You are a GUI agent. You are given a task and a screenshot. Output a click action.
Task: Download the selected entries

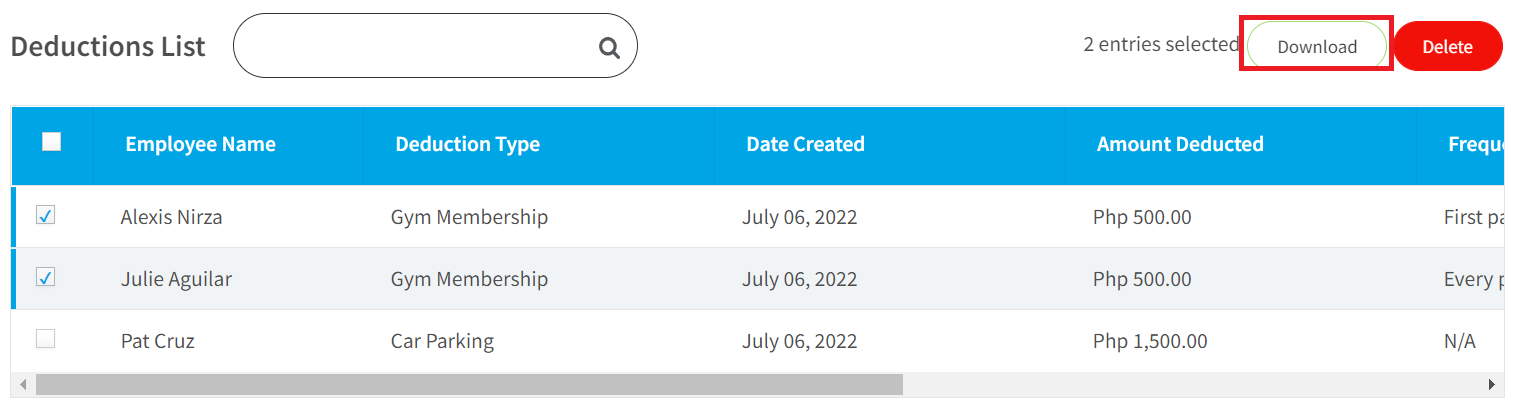(x=1317, y=46)
